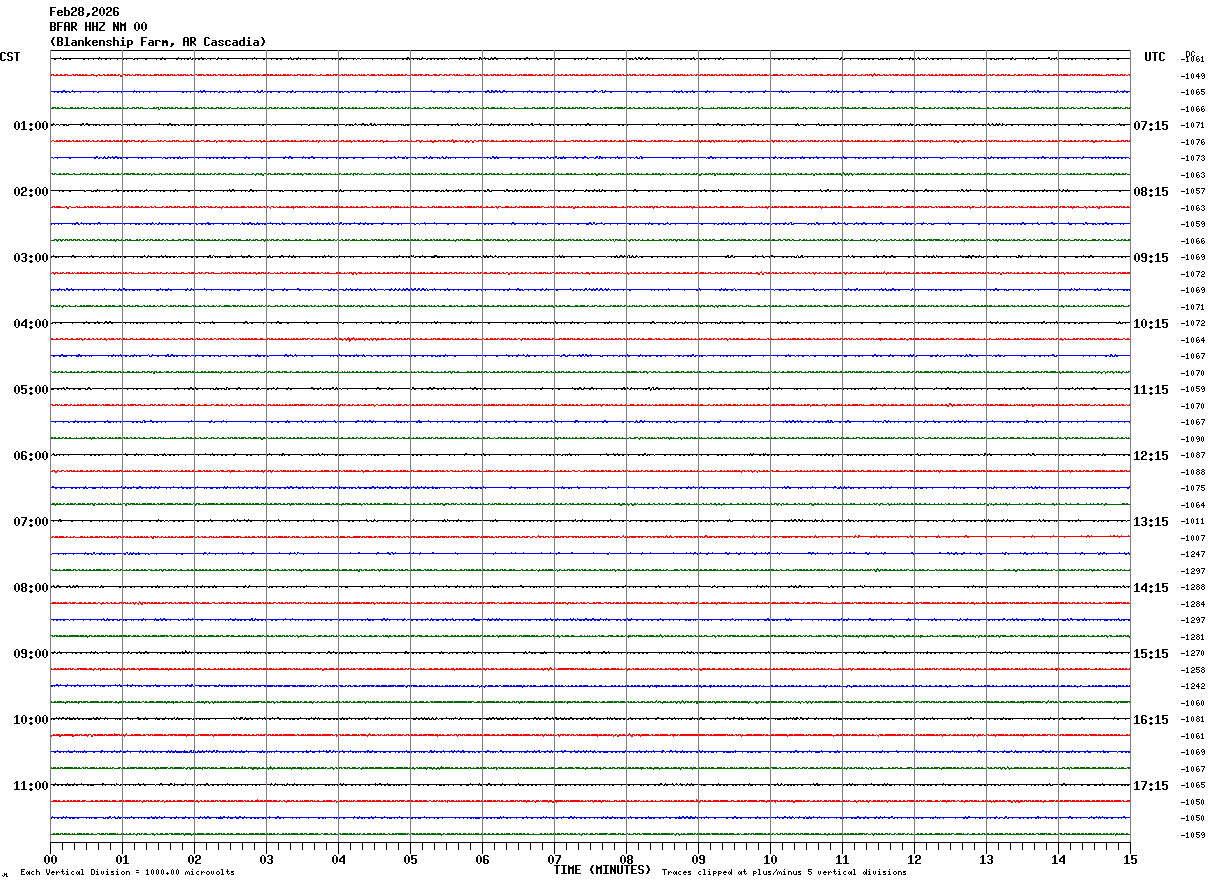
Task: Click the traces clipped at plus/minus 5 note
Action: point(784,872)
